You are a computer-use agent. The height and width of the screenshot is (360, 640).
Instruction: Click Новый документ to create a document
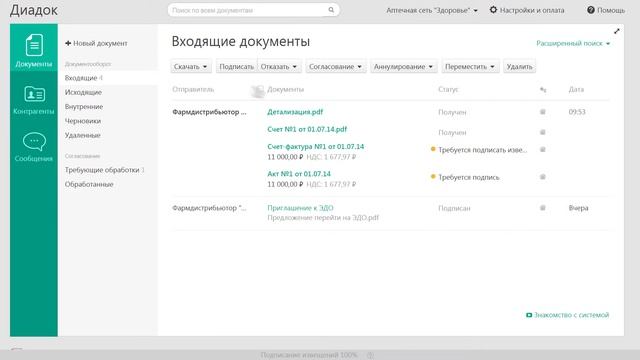96,43
